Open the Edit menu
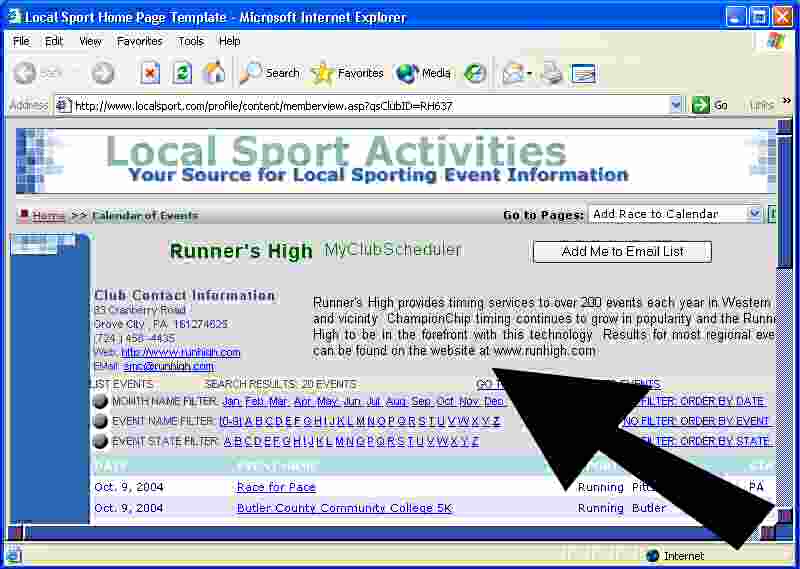Image resolution: width=800 pixels, height=569 pixels. coord(54,41)
